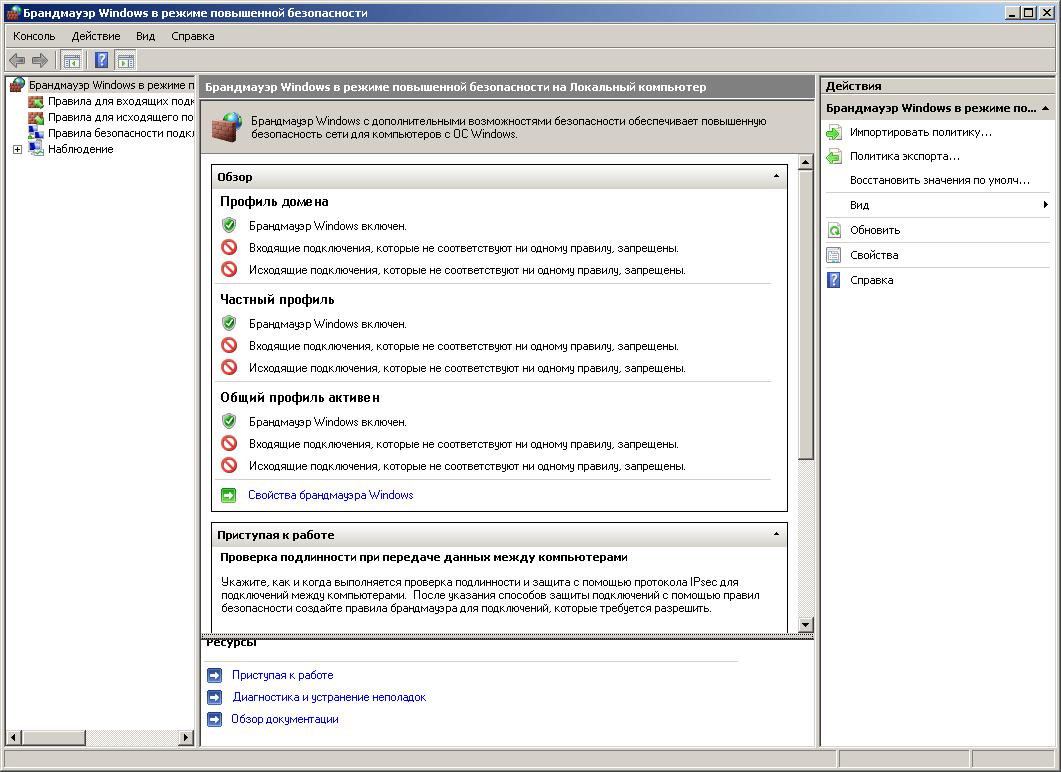Click the tree pane scroll left arrow
This screenshot has height=772, width=1061.
(14, 737)
